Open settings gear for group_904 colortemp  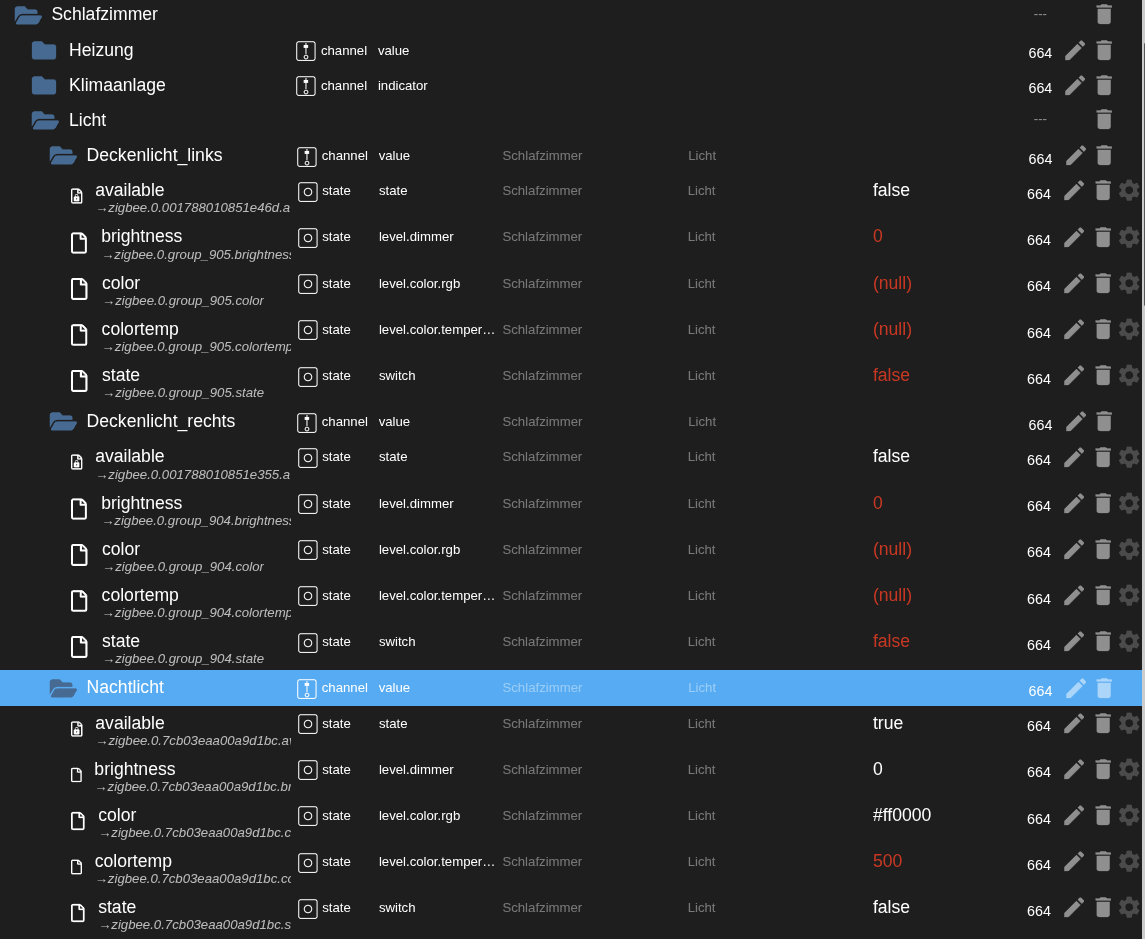point(1129,596)
